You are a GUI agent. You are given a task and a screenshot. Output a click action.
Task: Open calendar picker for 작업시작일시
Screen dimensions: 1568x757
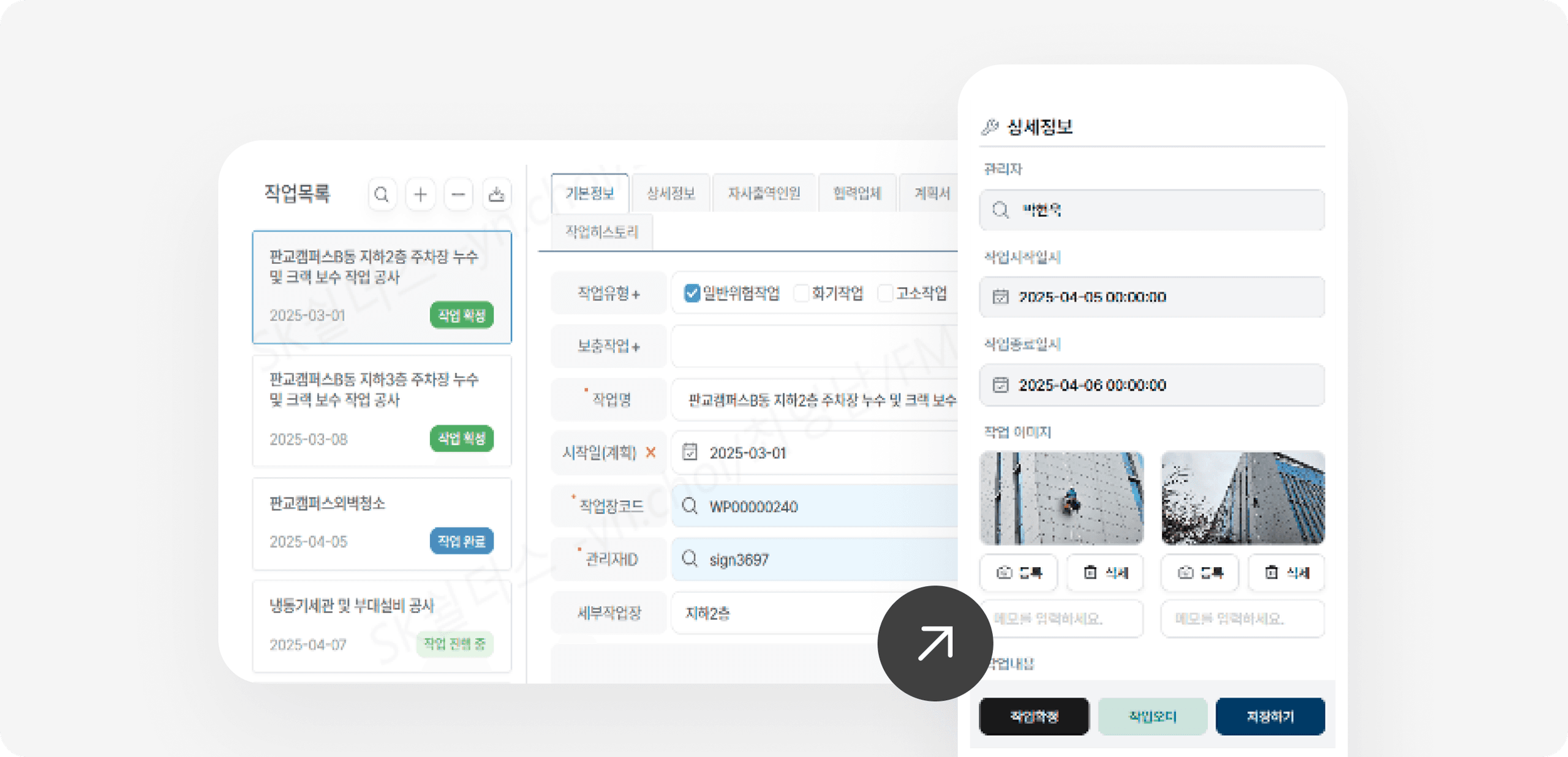click(x=1001, y=297)
